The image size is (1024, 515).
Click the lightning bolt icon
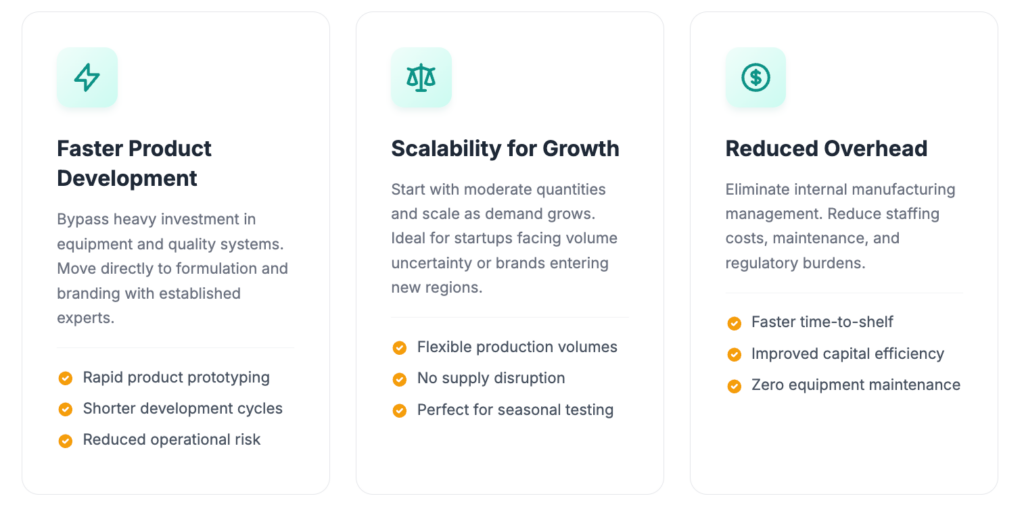tap(87, 78)
